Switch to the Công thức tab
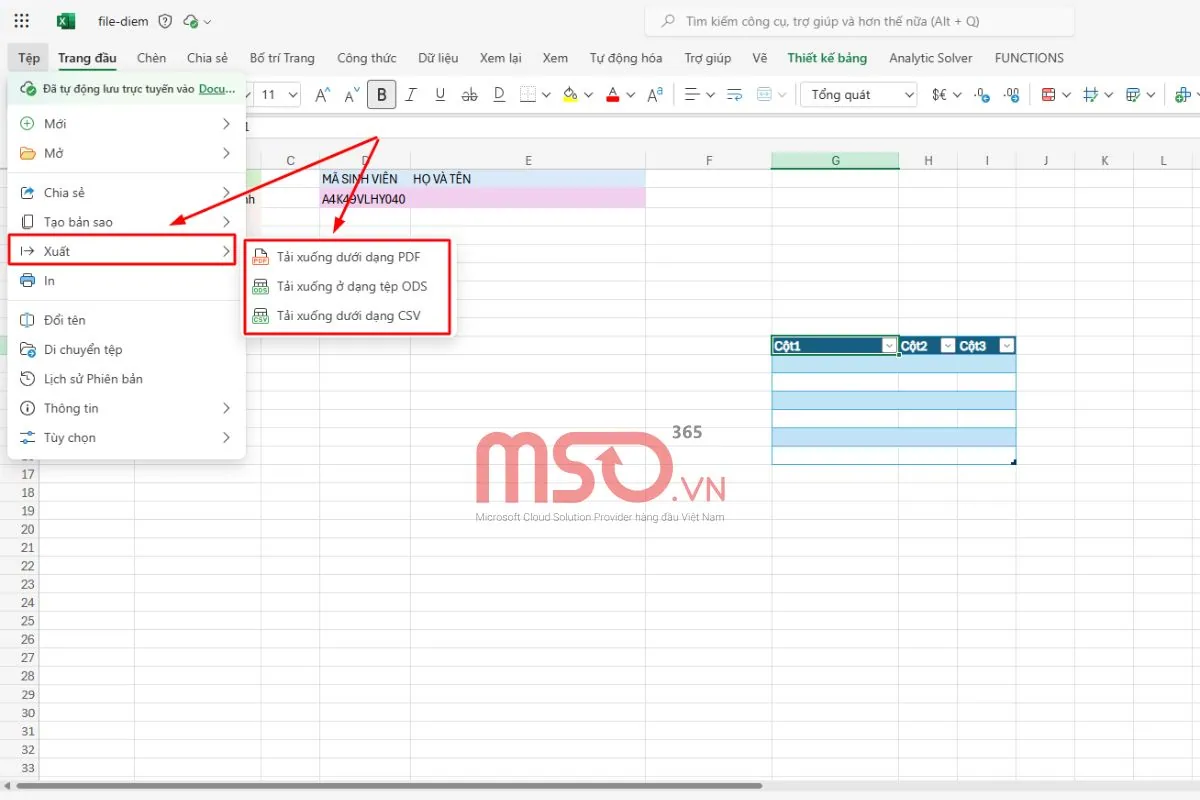The height and width of the screenshot is (800, 1200). coord(366,58)
